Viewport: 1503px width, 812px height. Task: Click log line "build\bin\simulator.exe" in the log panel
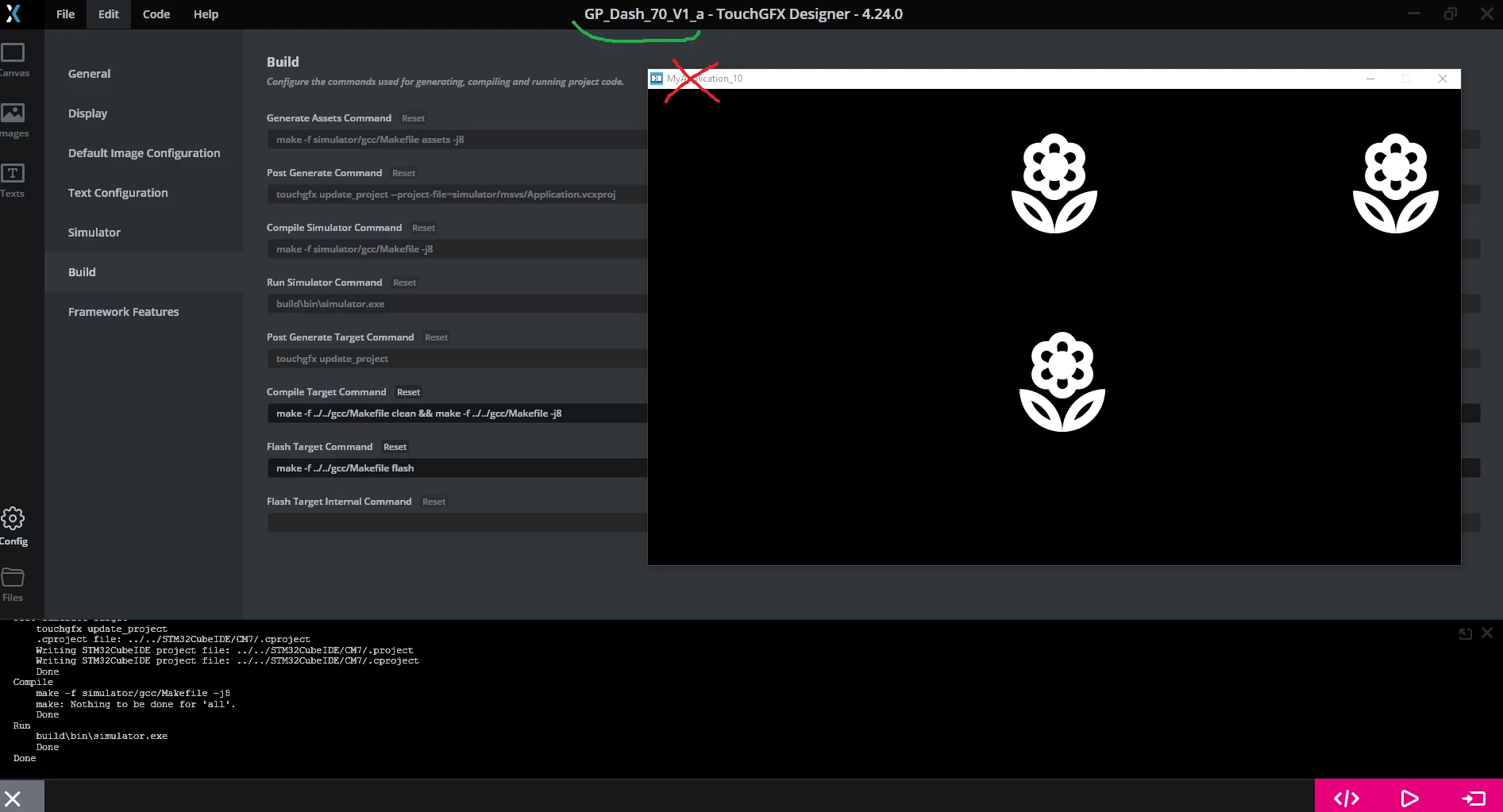point(102,736)
